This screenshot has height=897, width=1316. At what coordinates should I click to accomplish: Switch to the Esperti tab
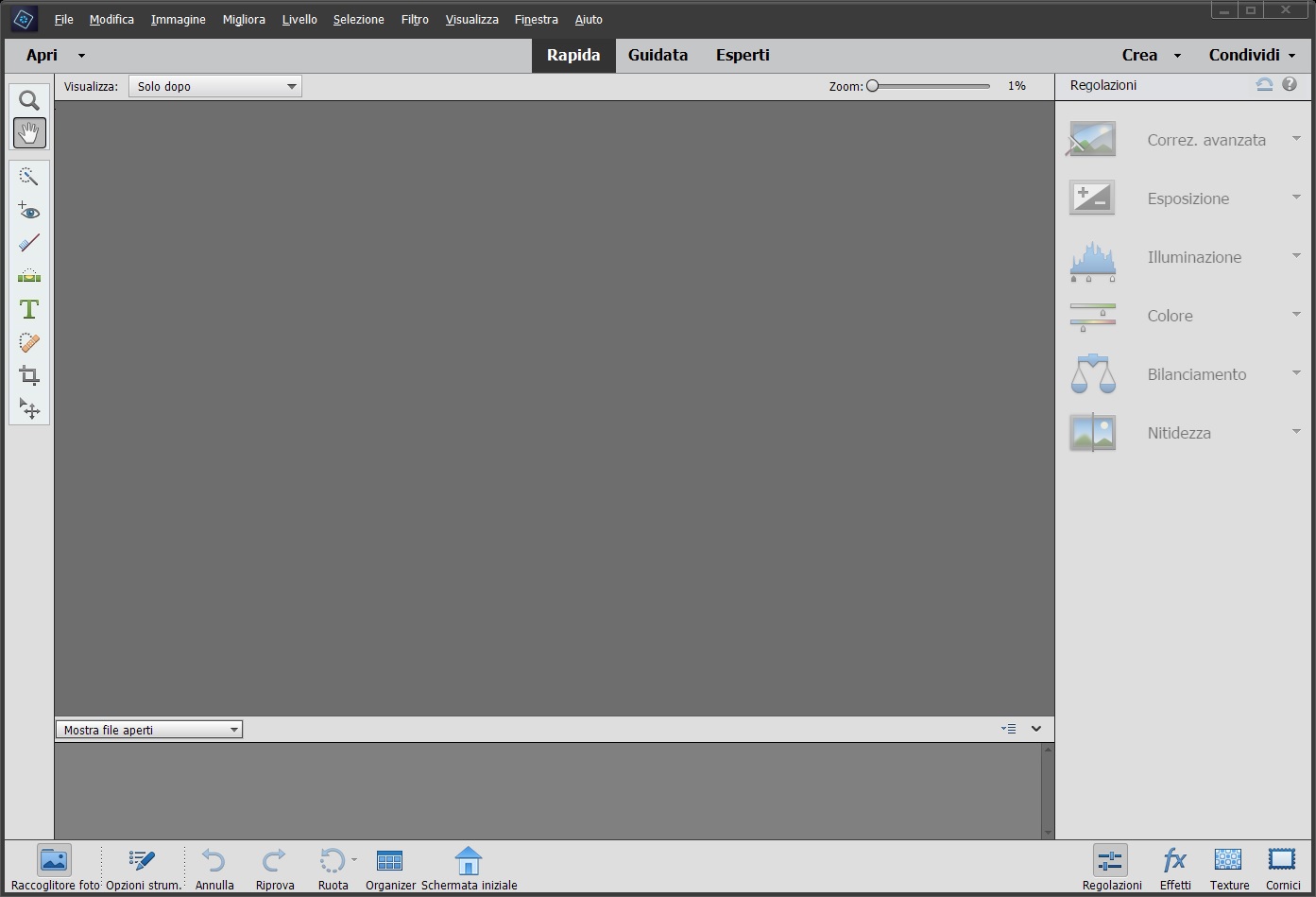point(743,55)
